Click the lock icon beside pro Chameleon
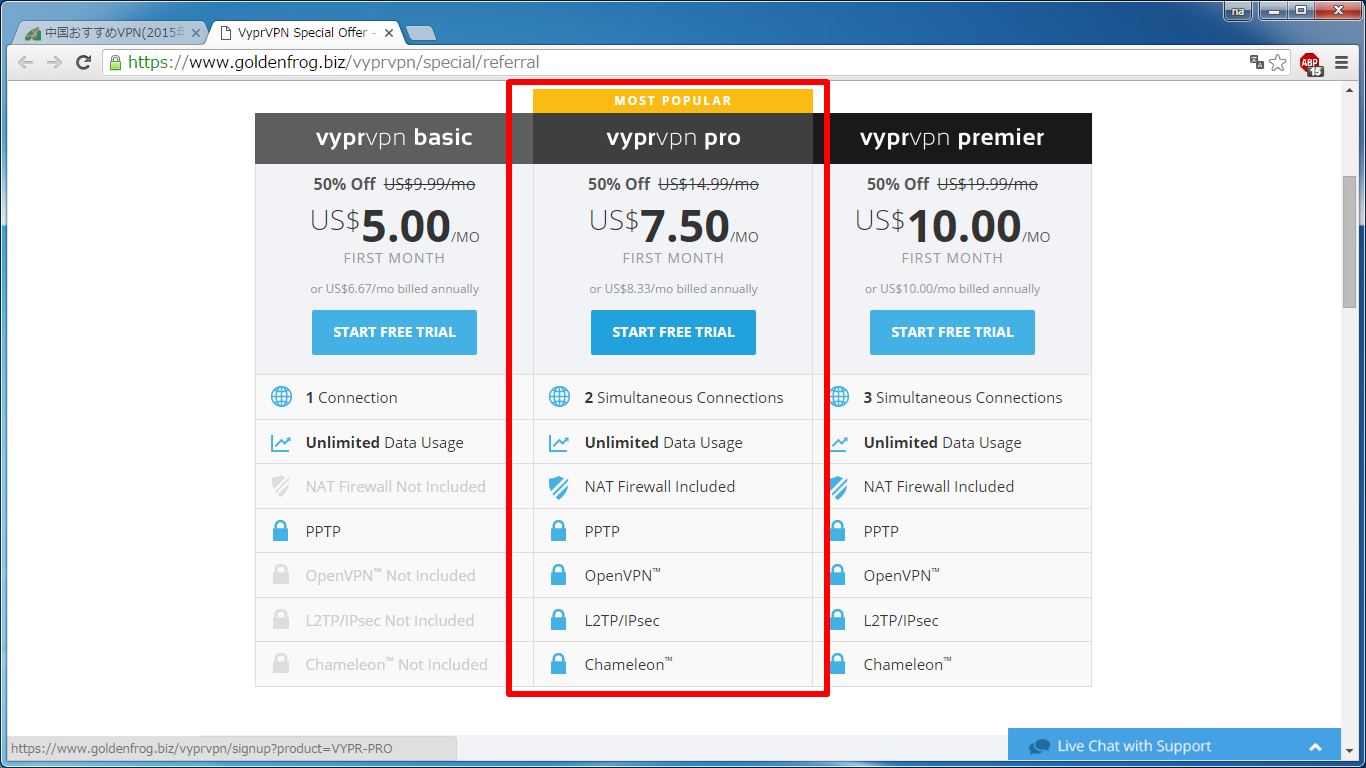The width and height of the screenshot is (1366, 768). [x=560, y=664]
